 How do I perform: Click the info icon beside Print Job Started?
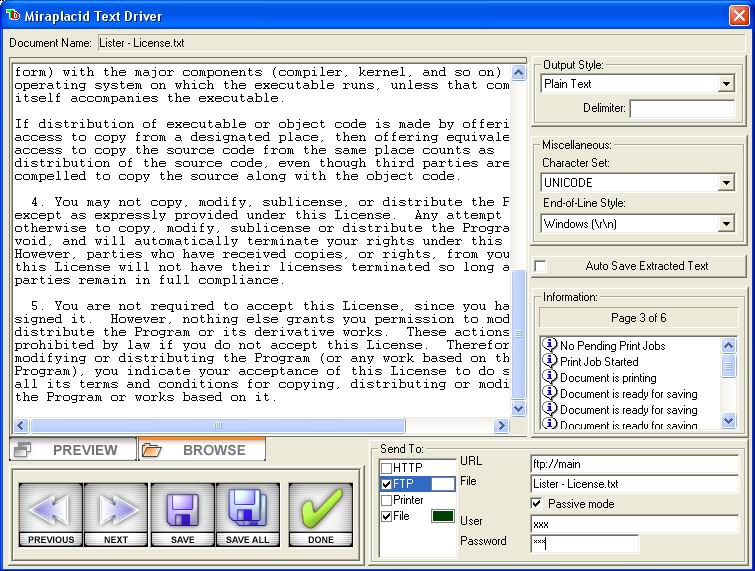coord(549,361)
